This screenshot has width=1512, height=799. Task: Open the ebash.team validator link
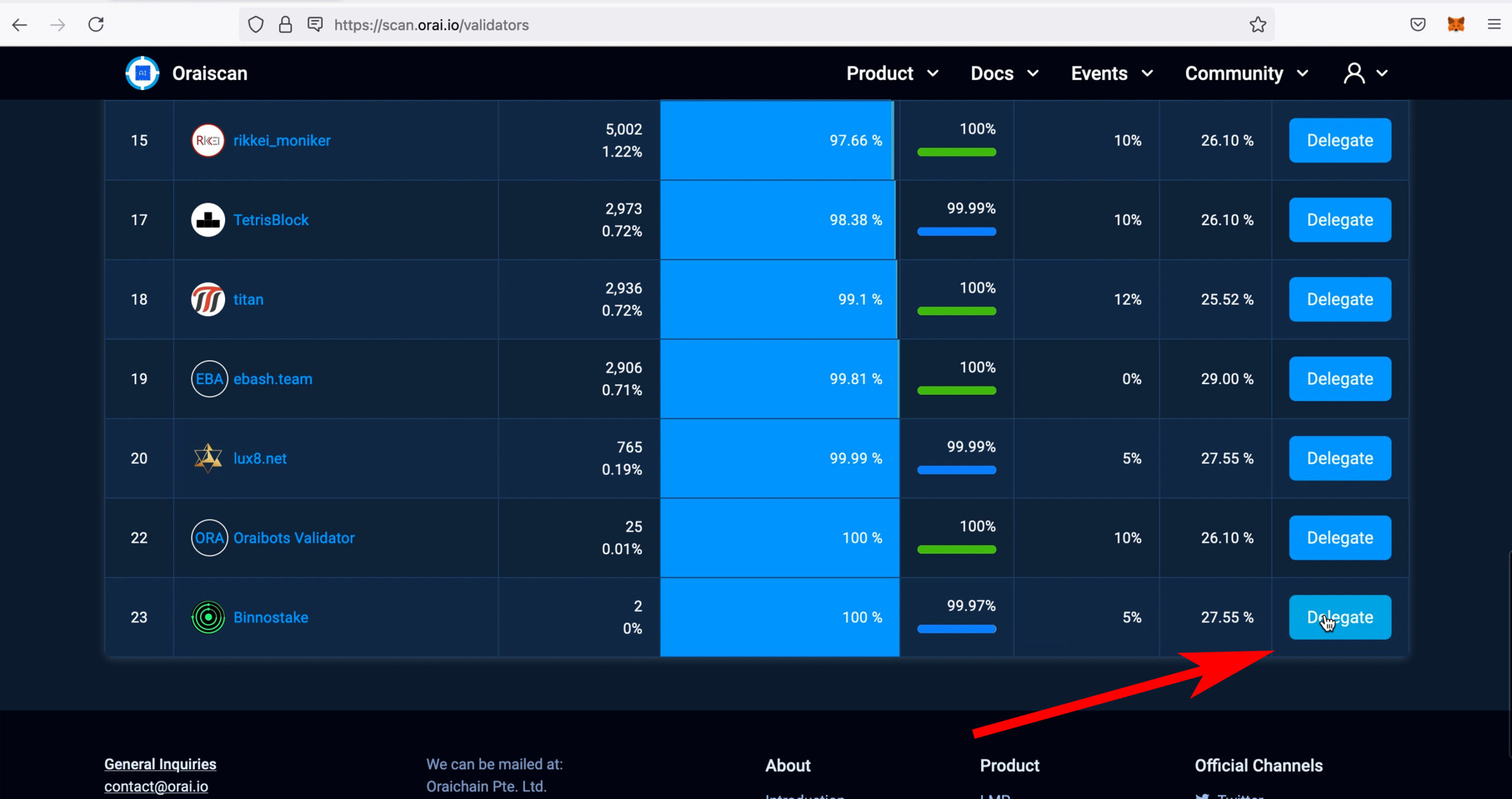272,379
